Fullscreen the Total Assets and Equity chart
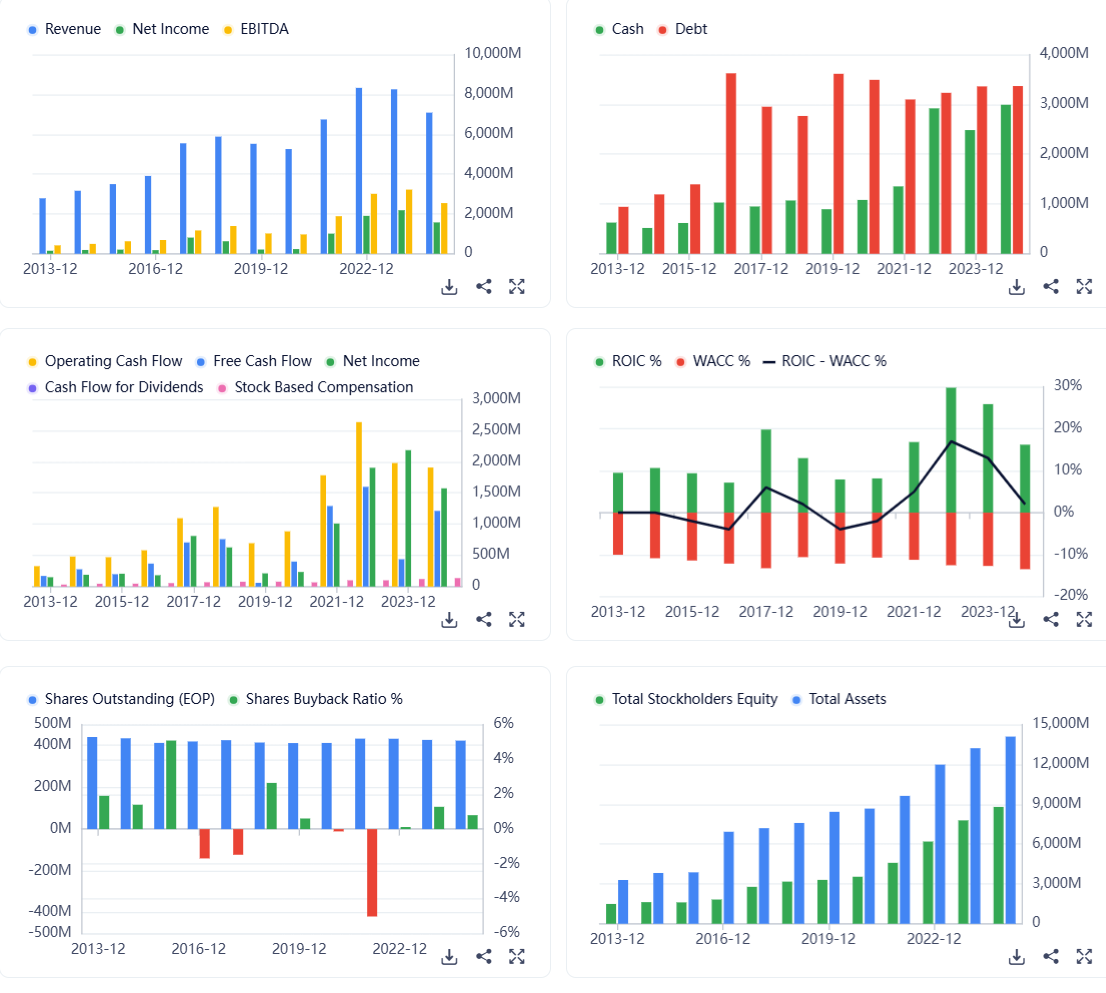 coord(1084,956)
